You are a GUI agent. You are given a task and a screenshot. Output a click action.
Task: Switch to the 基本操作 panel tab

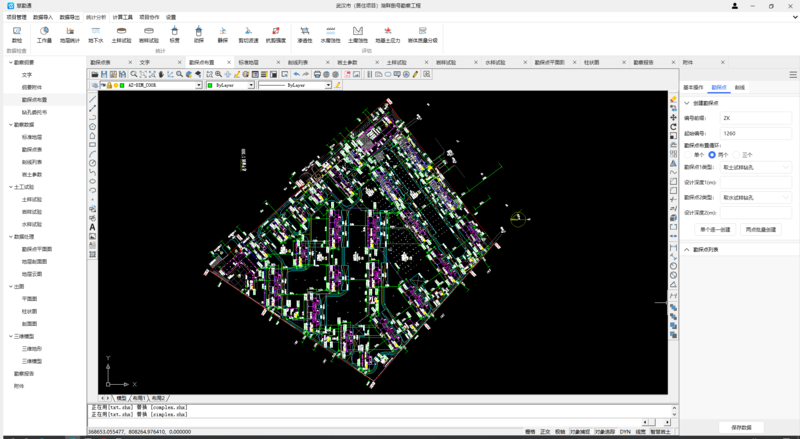(x=693, y=87)
